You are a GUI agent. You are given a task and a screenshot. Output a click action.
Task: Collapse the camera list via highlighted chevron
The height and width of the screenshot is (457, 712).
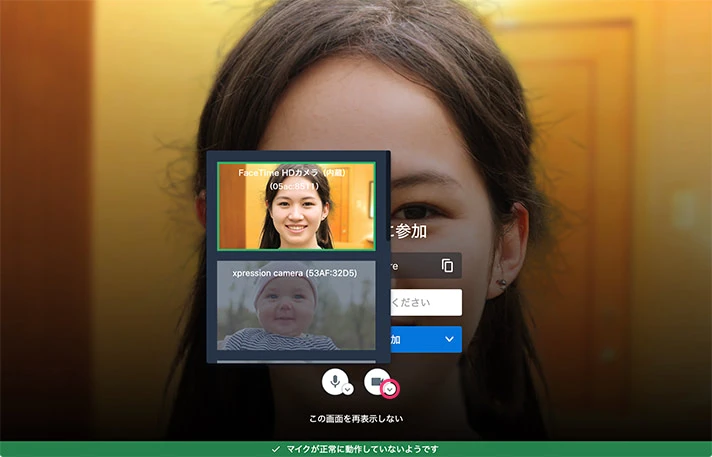click(391, 389)
